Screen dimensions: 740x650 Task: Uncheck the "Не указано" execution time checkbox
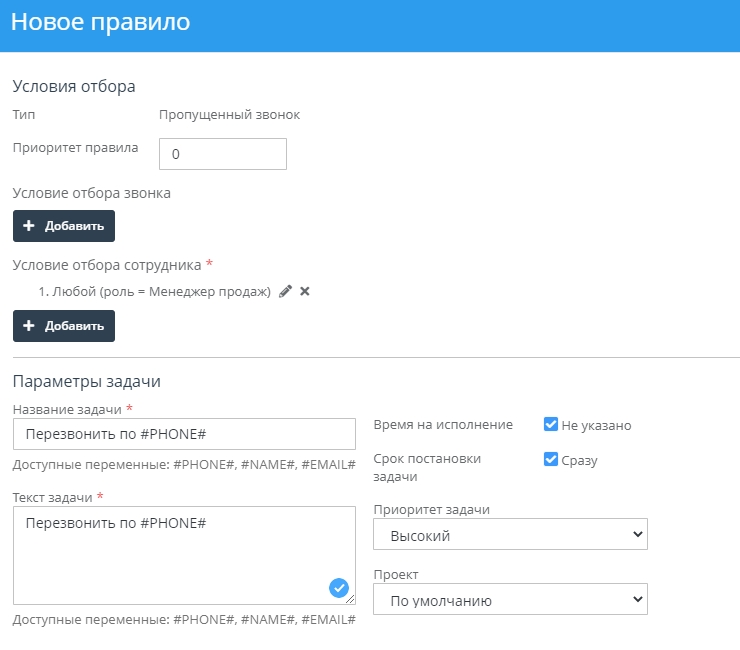click(550, 424)
